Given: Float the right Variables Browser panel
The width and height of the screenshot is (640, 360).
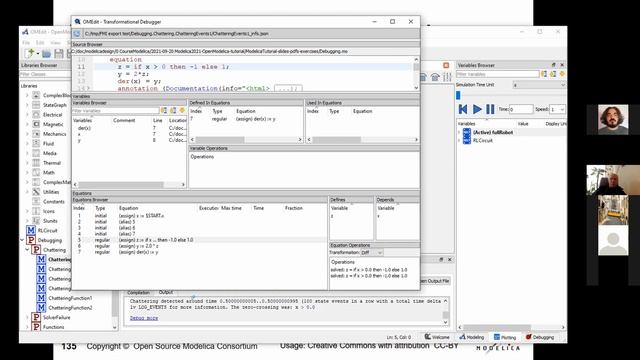Looking at the screenshot, I should [554, 65].
